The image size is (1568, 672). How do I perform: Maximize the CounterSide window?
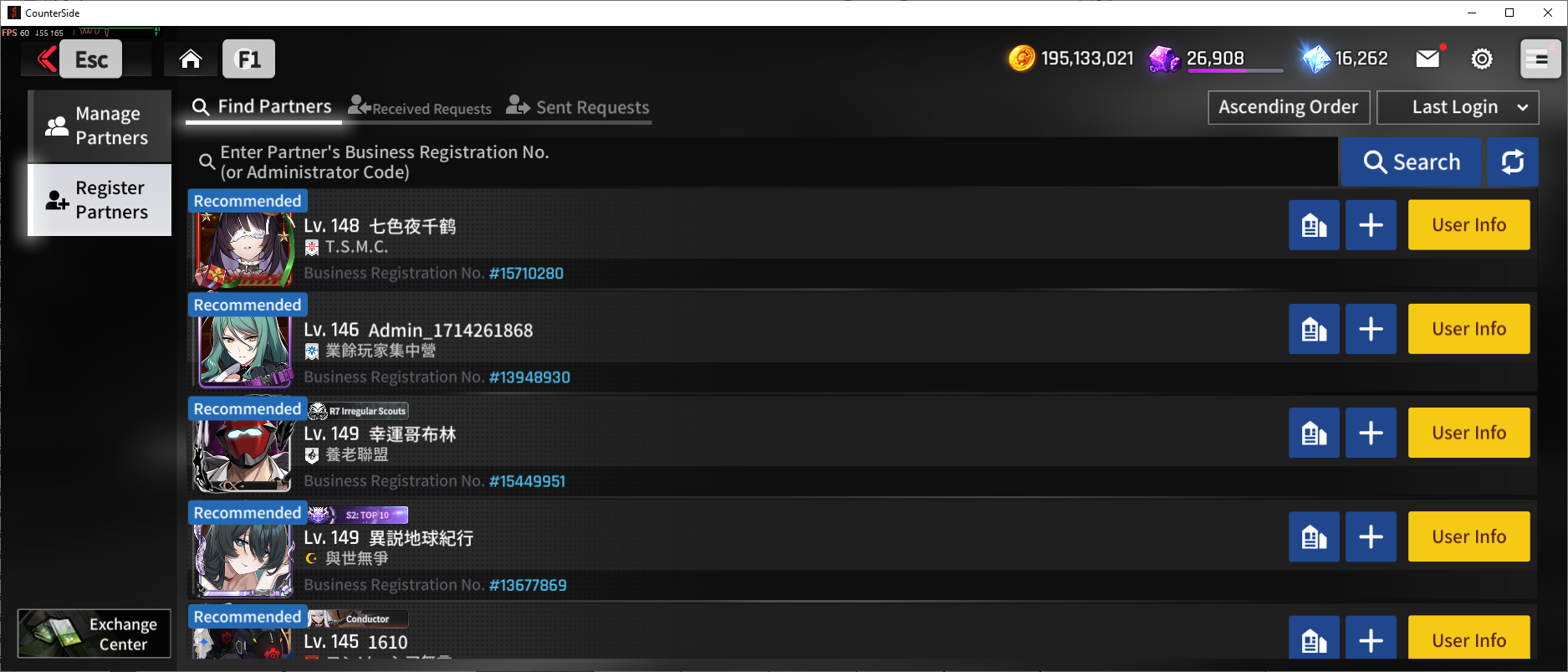1509,13
